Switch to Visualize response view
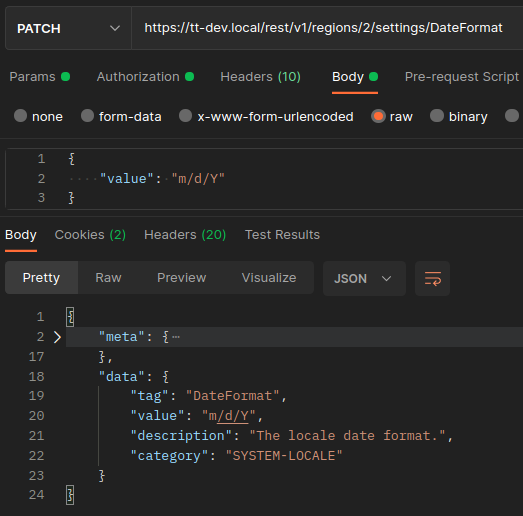This screenshot has width=523, height=516. [269, 278]
